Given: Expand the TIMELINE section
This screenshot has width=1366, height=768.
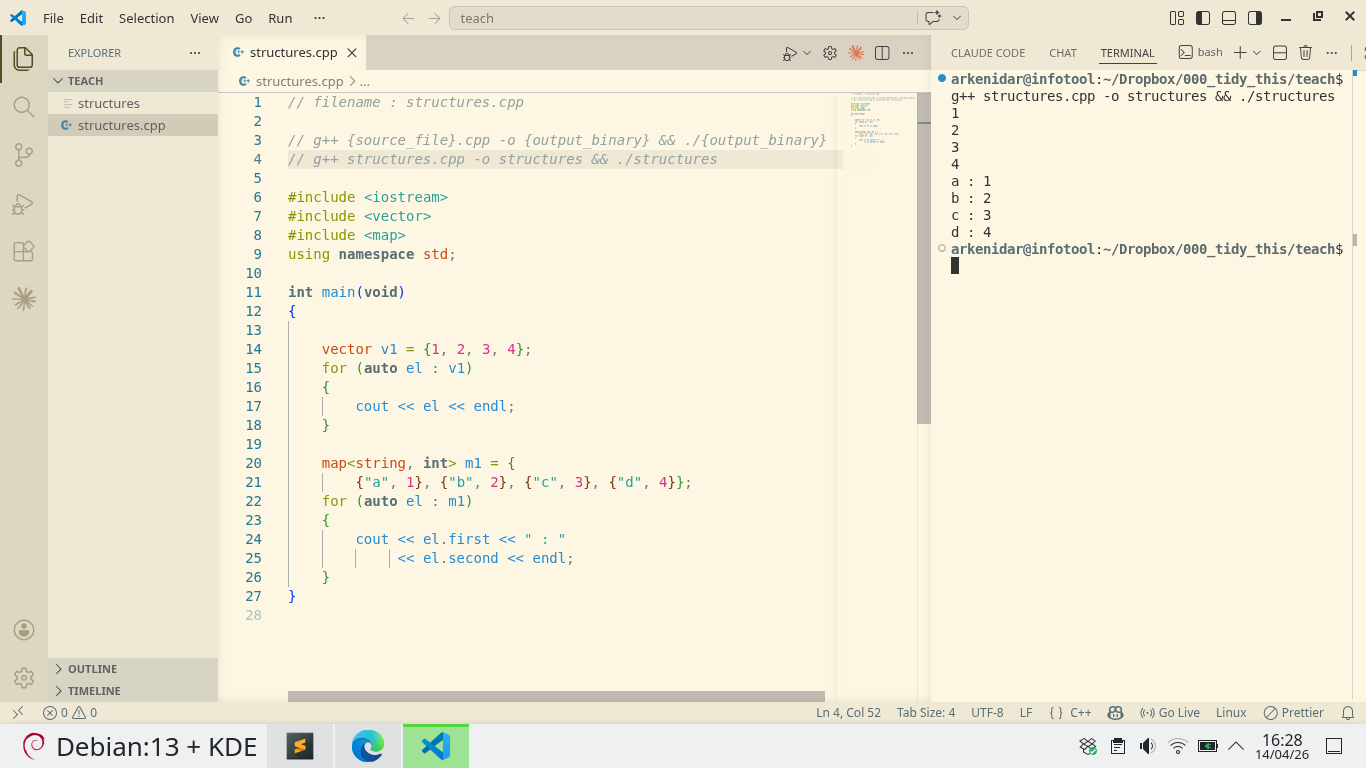Looking at the screenshot, I should pyautogui.click(x=94, y=691).
